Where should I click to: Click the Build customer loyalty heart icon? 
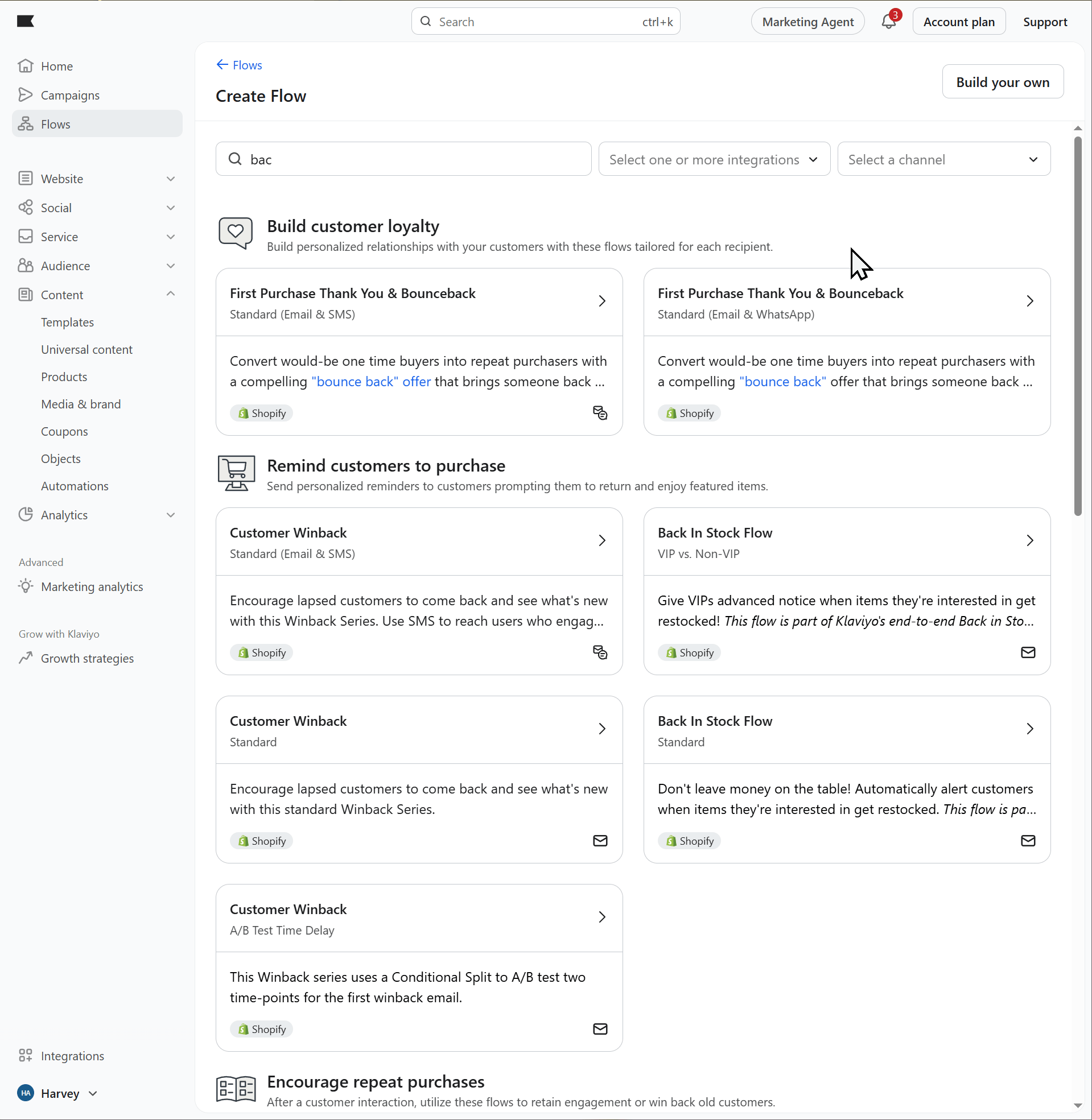[235, 233]
